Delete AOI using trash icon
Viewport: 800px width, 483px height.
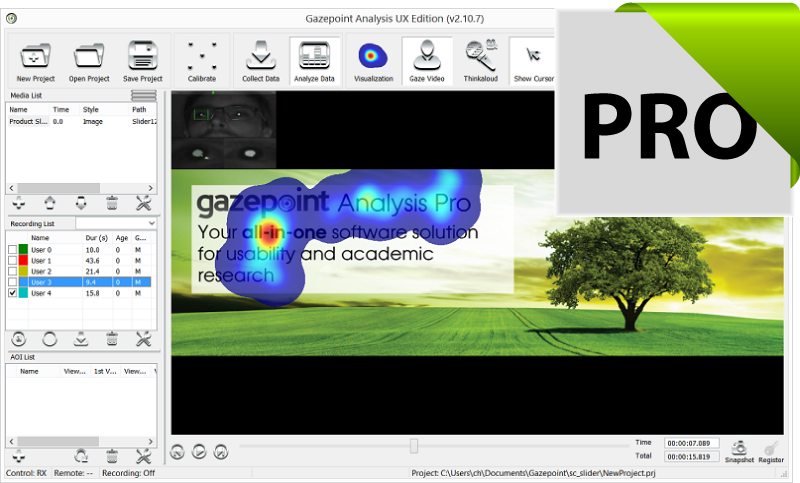[112, 455]
